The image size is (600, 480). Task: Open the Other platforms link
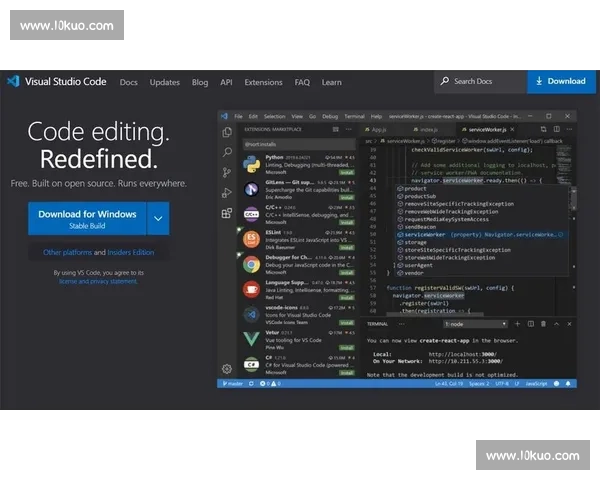[67, 252]
